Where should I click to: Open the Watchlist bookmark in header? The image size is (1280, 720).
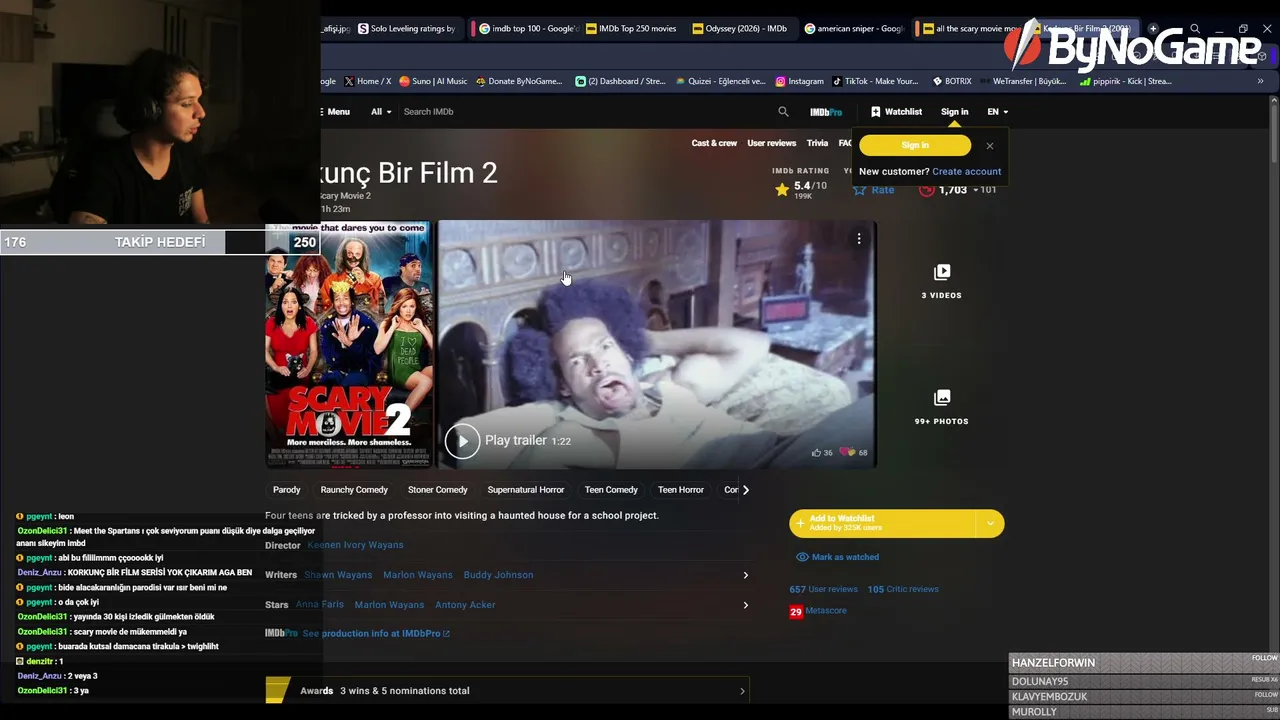click(x=896, y=112)
